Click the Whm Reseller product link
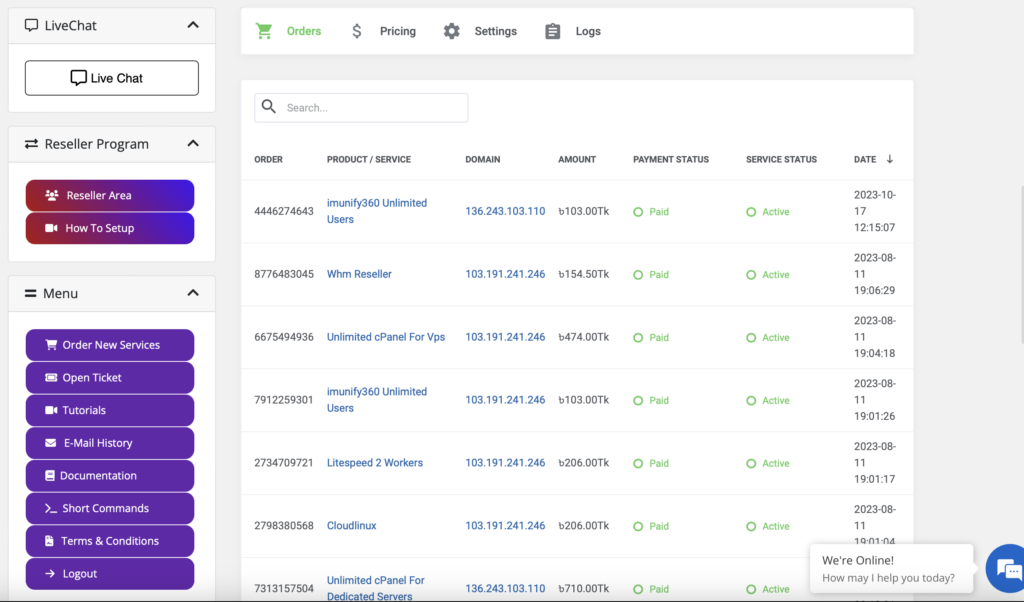This screenshot has width=1024, height=602. point(359,274)
